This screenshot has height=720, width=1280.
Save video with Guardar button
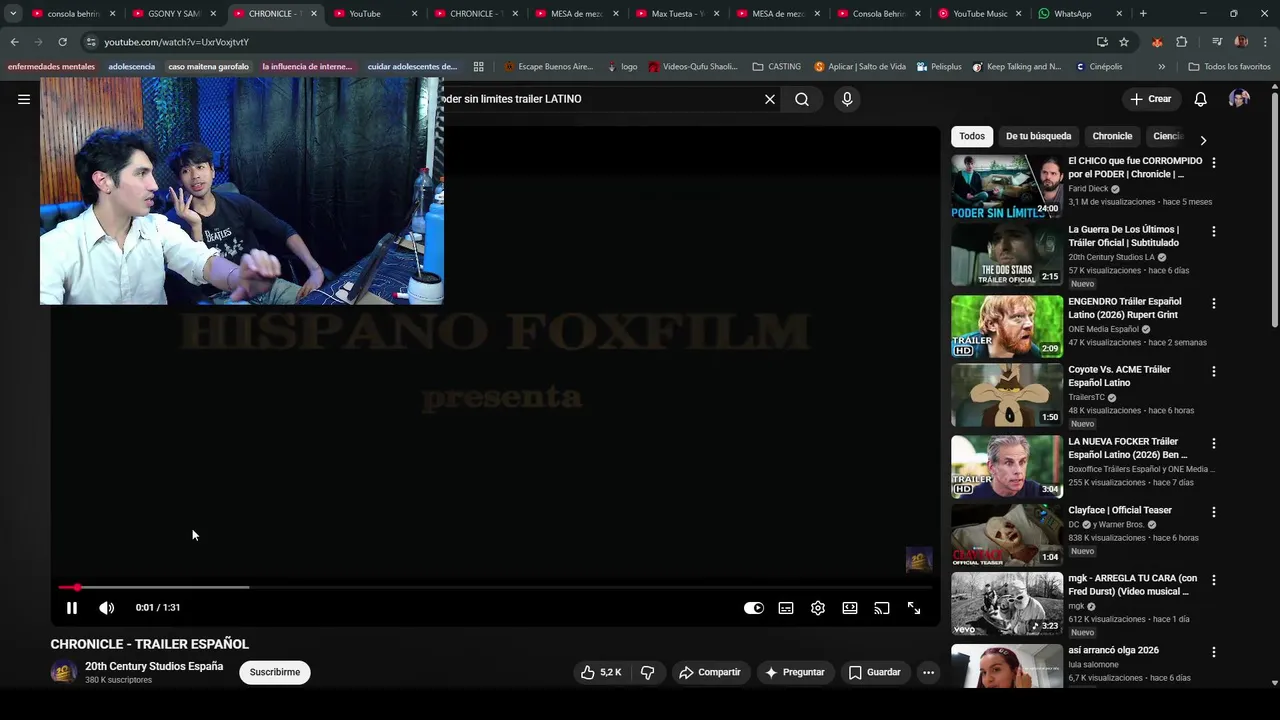875,672
